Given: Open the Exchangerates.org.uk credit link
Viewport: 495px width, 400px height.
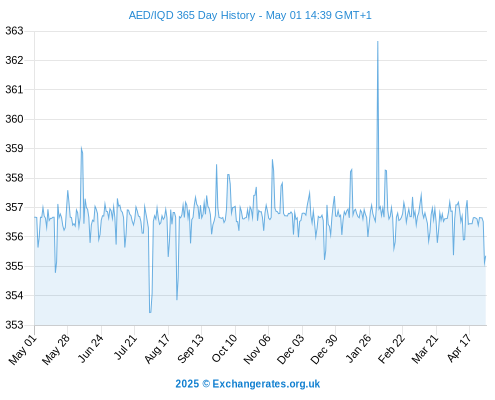Looking at the screenshot, I should 248,384.
